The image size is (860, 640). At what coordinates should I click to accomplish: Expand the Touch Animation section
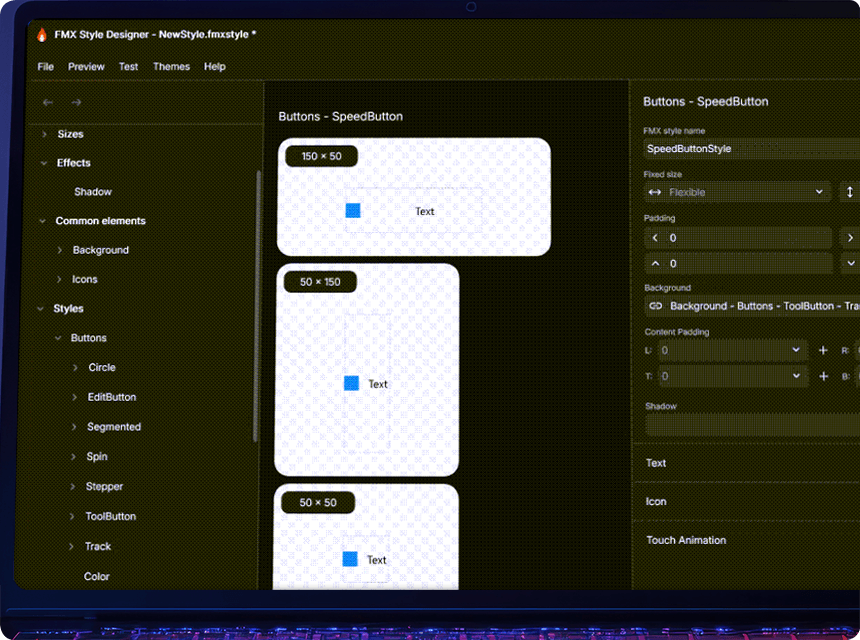coord(686,541)
